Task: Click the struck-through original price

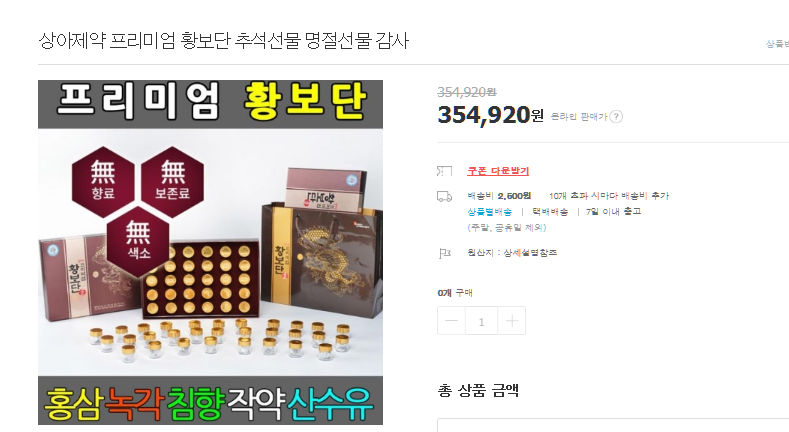Action: click(x=466, y=92)
